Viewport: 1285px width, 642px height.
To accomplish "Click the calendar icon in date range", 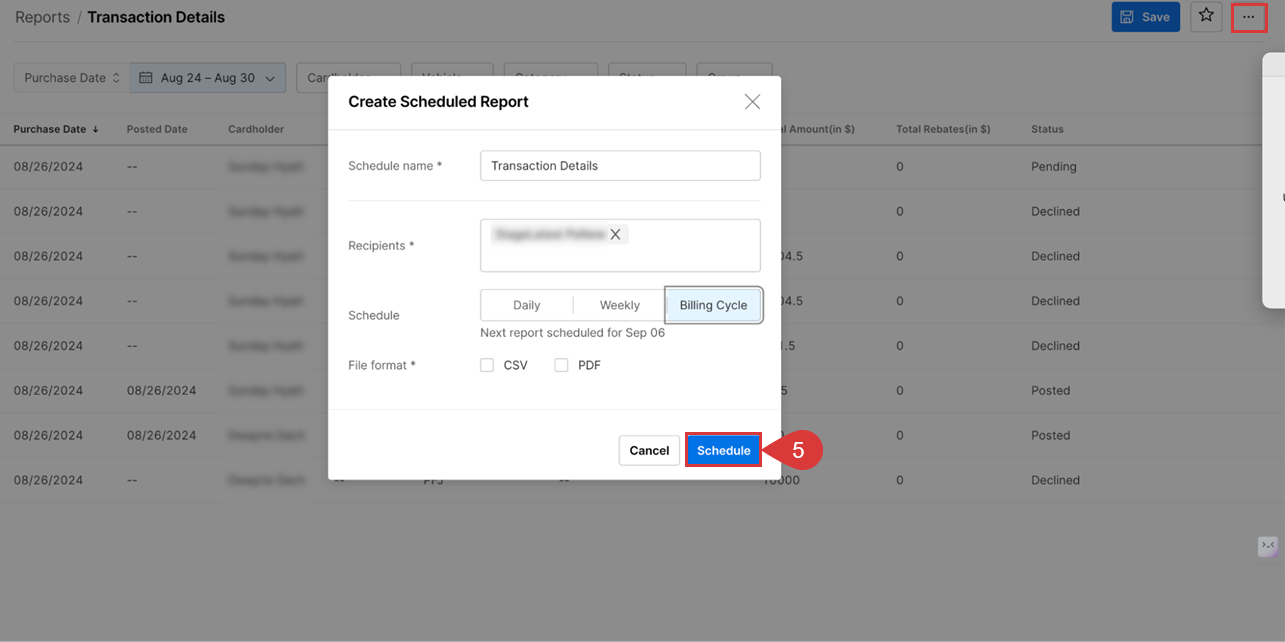I will [146, 78].
